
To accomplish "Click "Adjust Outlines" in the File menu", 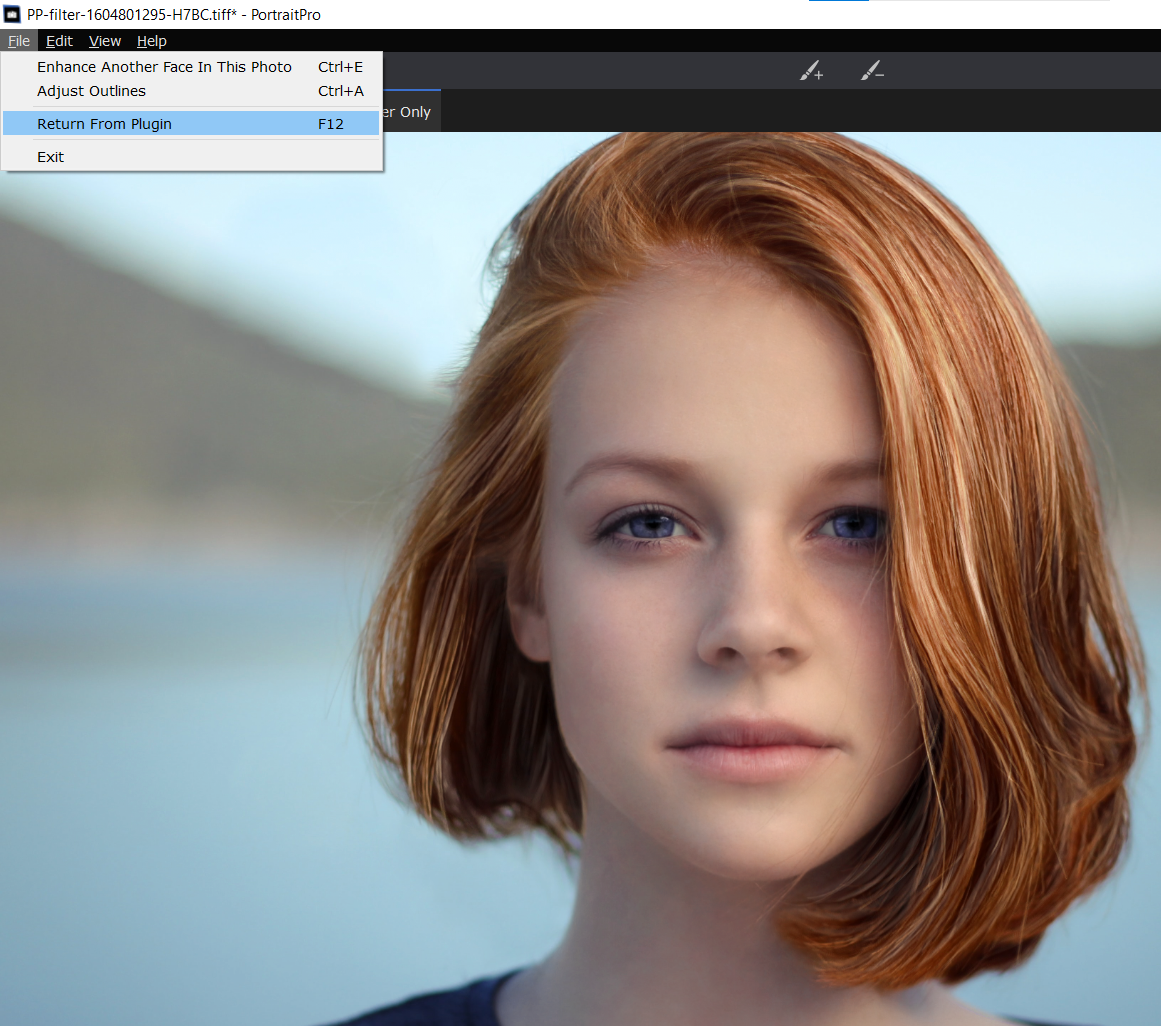I will click(91, 90).
